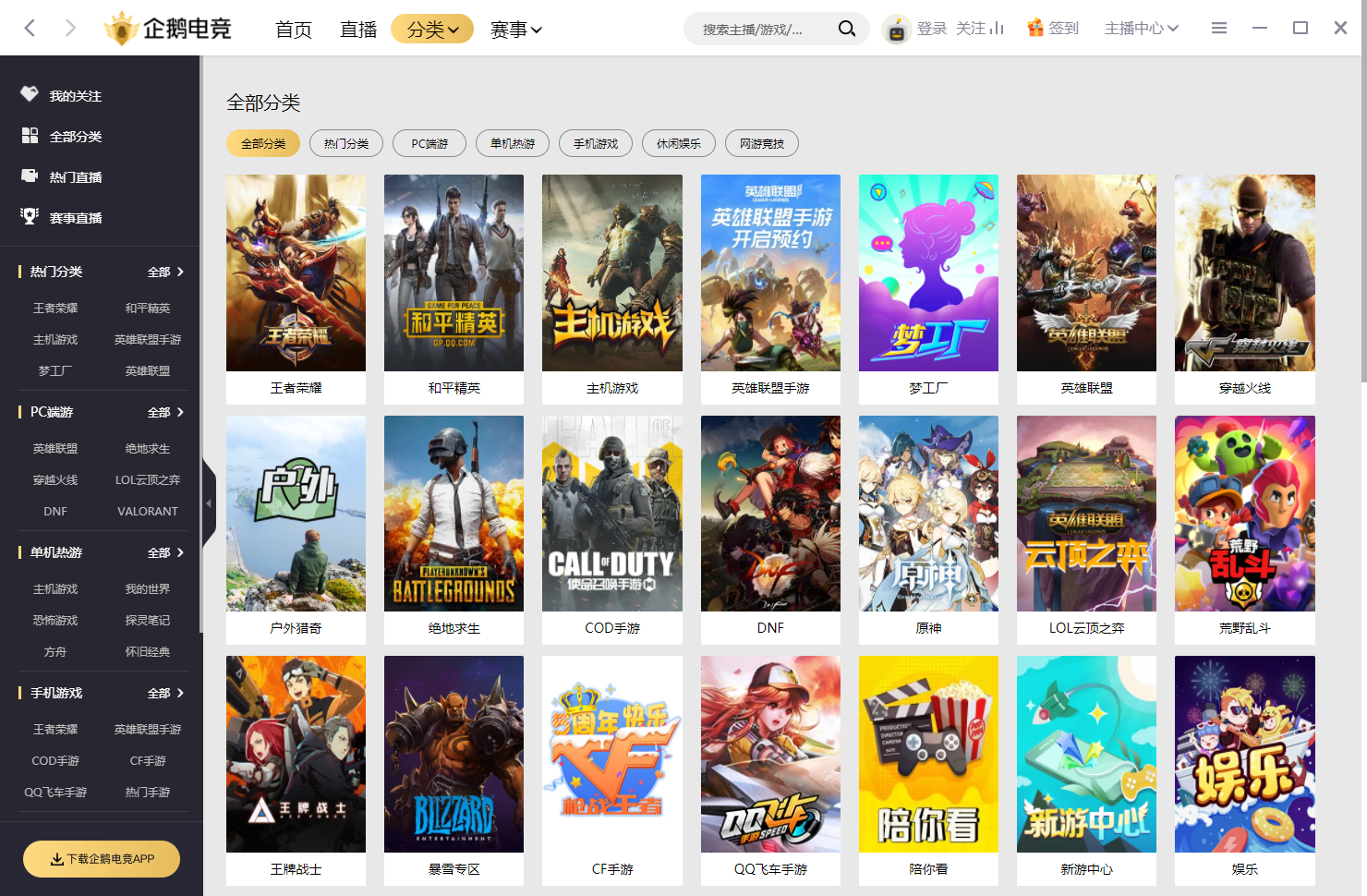Open the 新游中心 category thumbnail

[1086, 754]
